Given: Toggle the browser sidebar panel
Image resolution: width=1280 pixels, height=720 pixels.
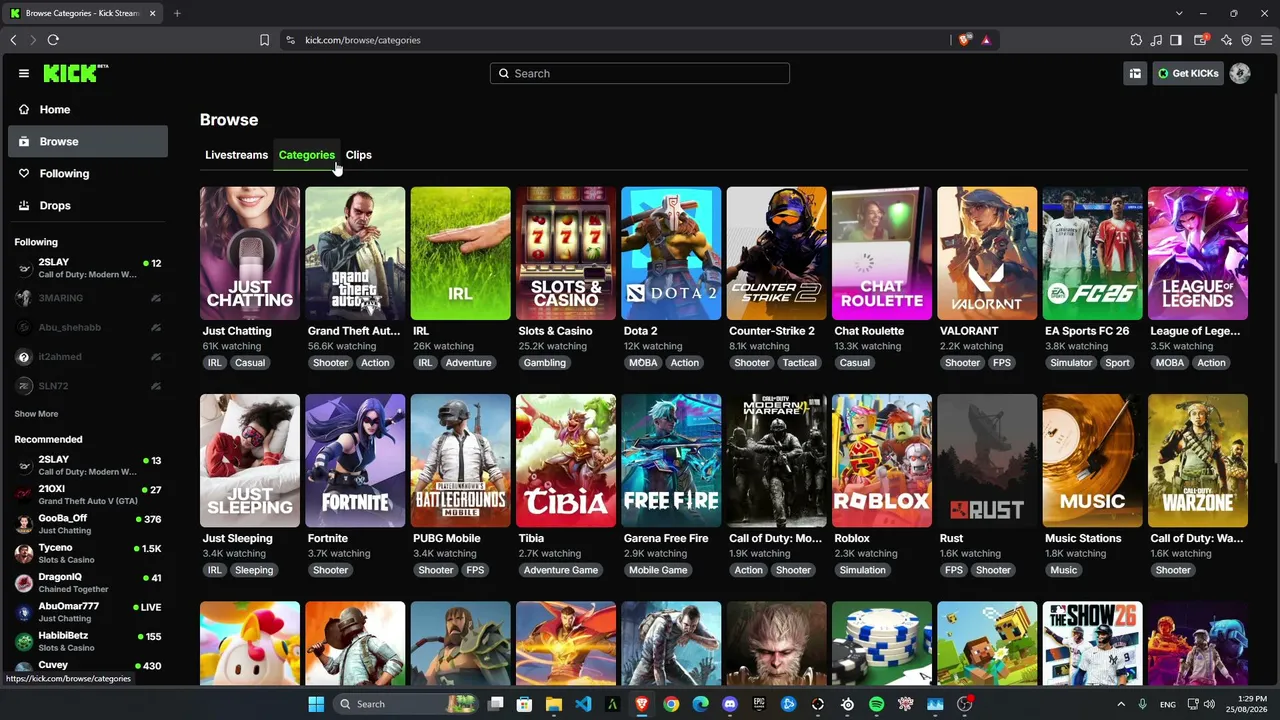Looking at the screenshot, I should tap(1177, 40).
